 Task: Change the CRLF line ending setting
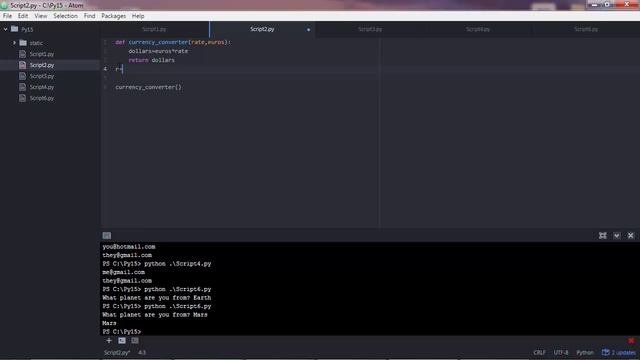(x=539, y=352)
